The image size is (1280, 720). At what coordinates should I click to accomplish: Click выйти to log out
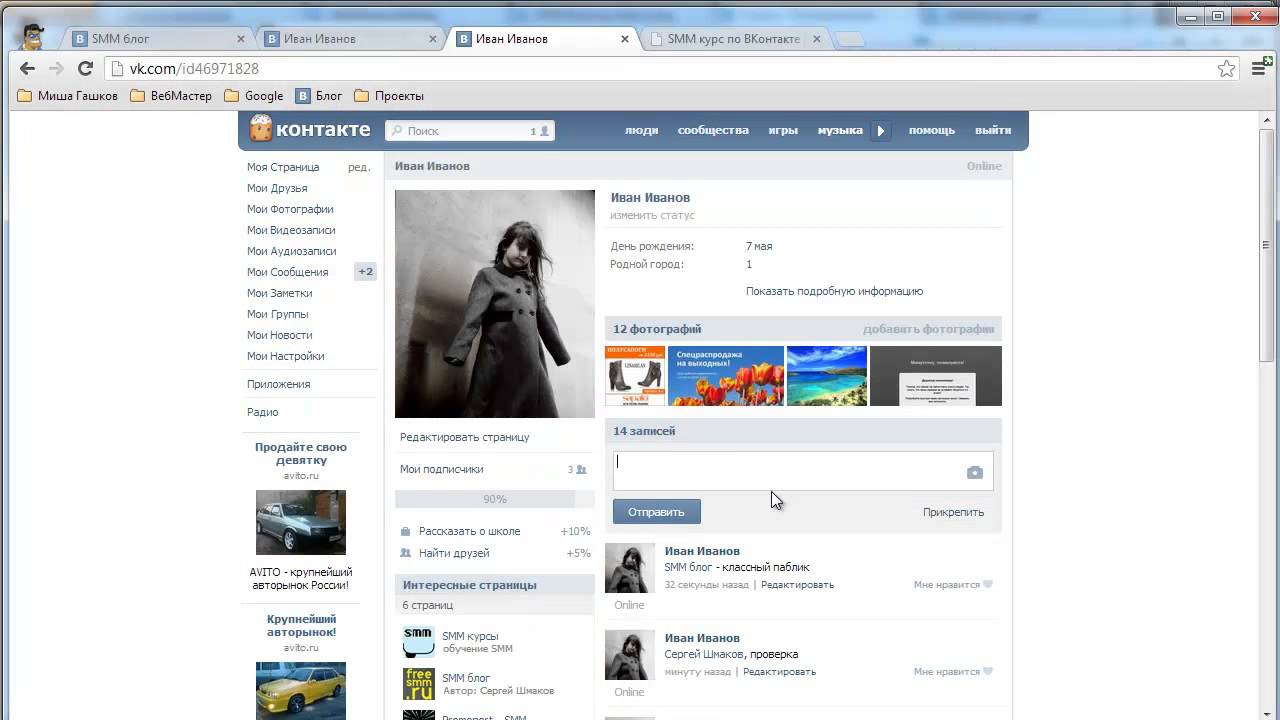[993, 130]
